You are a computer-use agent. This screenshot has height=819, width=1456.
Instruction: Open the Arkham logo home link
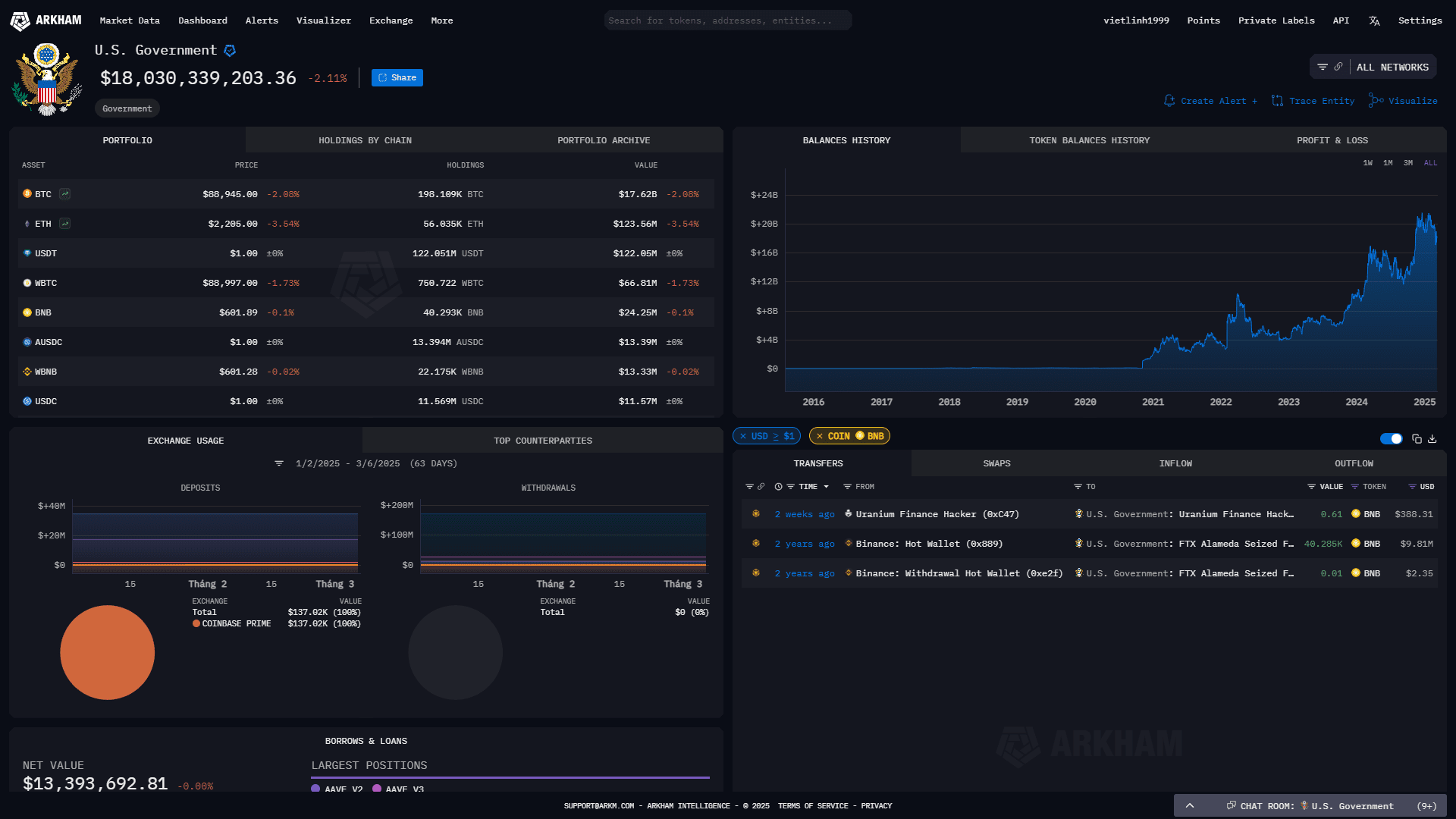[x=45, y=20]
